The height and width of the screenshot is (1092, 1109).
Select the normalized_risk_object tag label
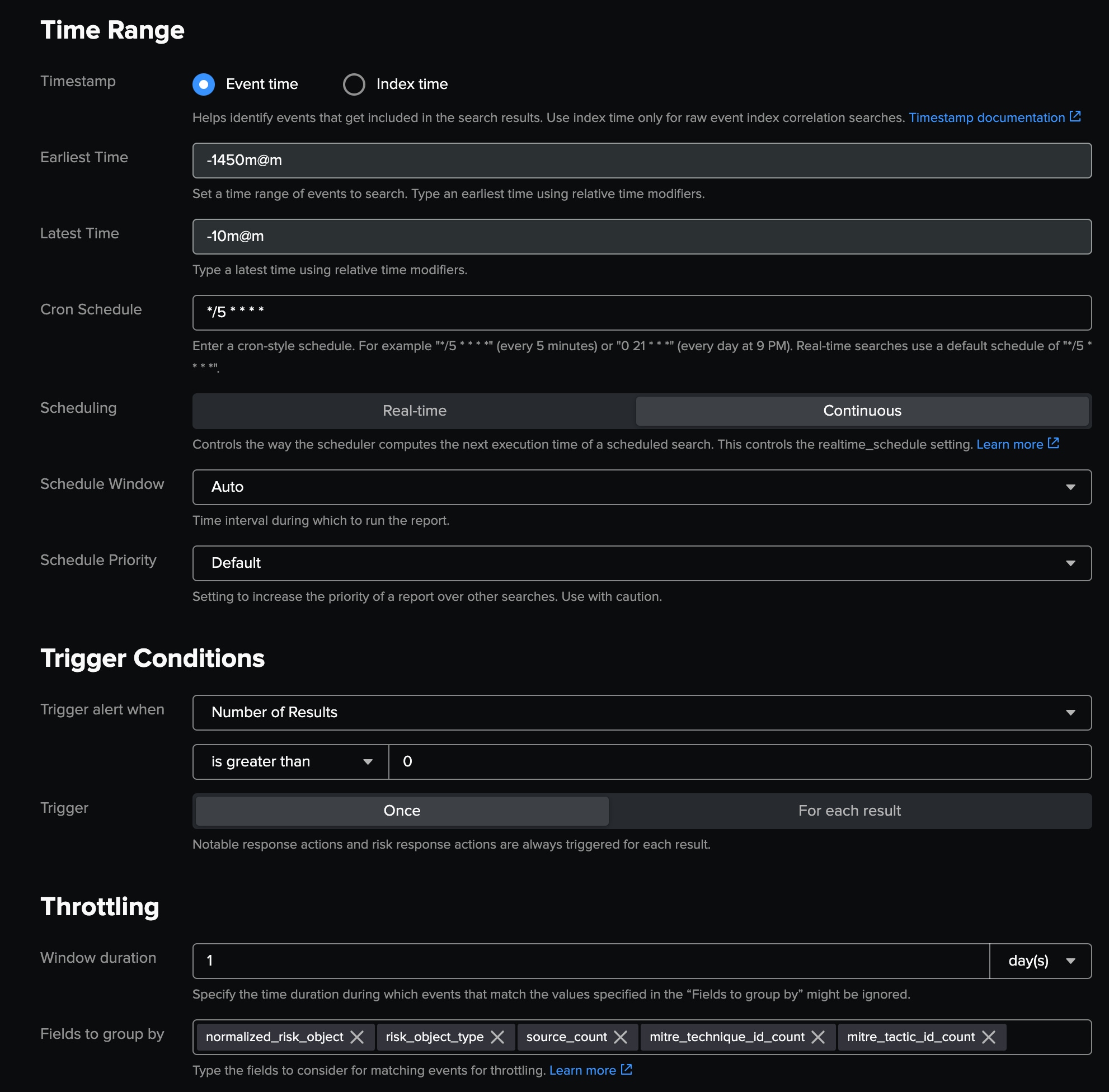tap(274, 1037)
